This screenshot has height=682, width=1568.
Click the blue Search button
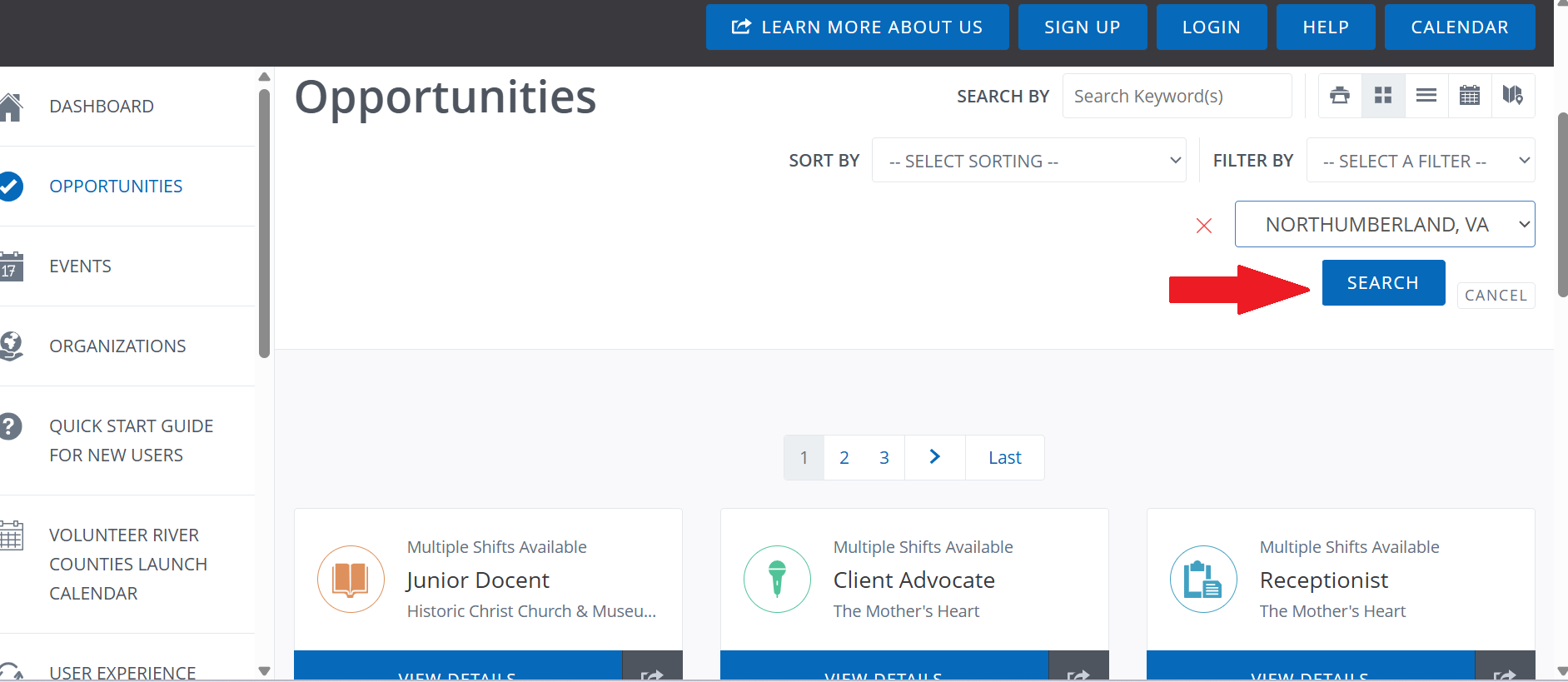click(x=1383, y=282)
